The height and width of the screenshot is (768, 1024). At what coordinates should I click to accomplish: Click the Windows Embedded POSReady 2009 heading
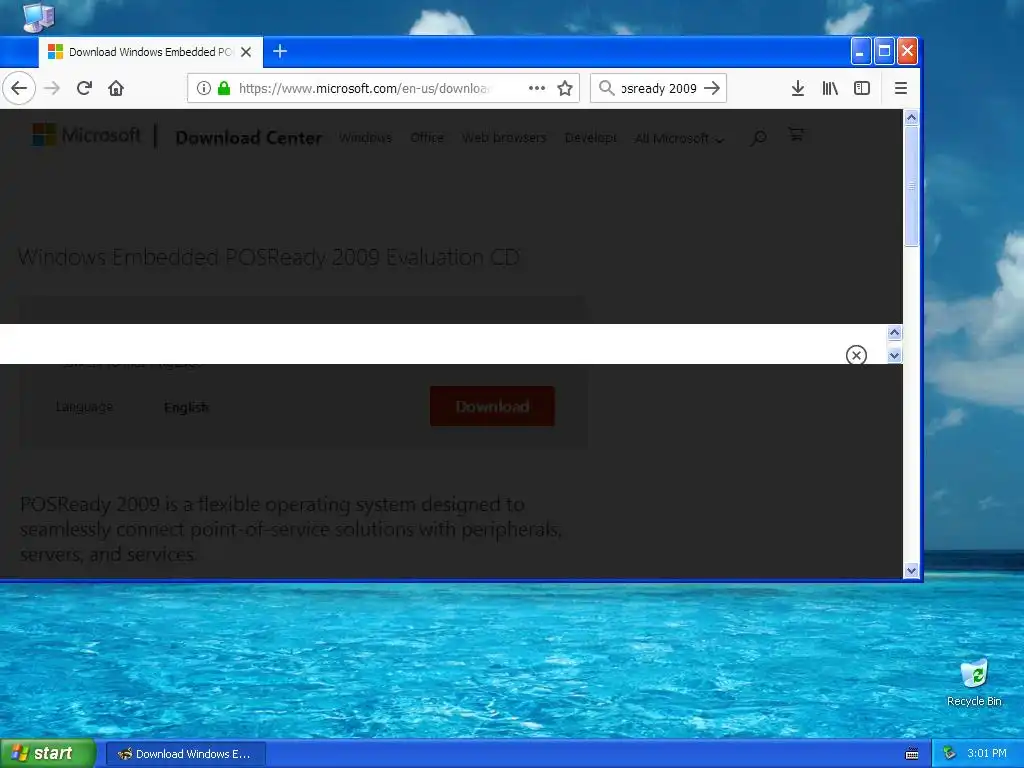pos(269,257)
